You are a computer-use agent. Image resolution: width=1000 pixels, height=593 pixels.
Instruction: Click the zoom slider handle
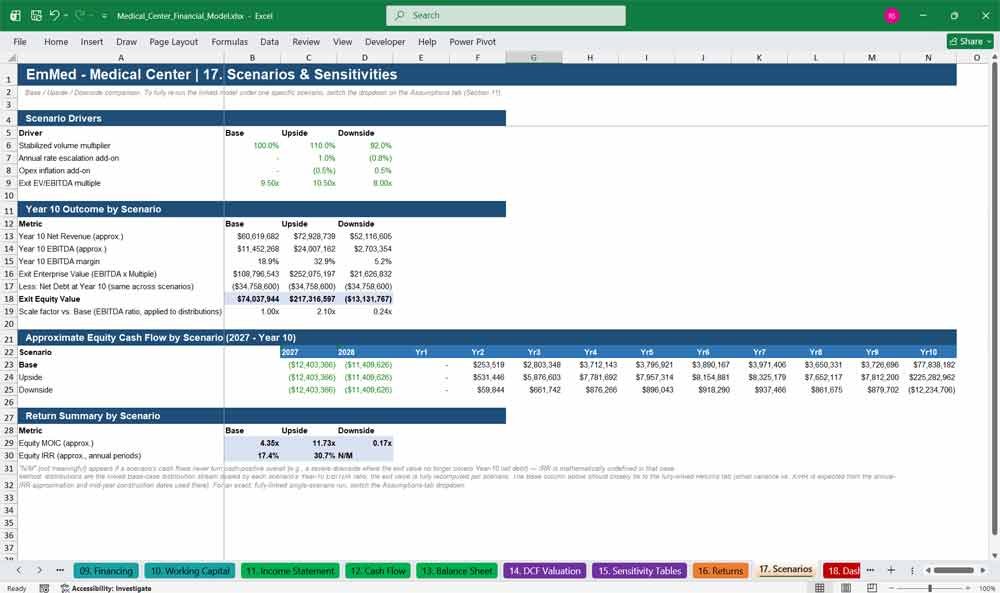pyautogui.click(x=930, y=588)
